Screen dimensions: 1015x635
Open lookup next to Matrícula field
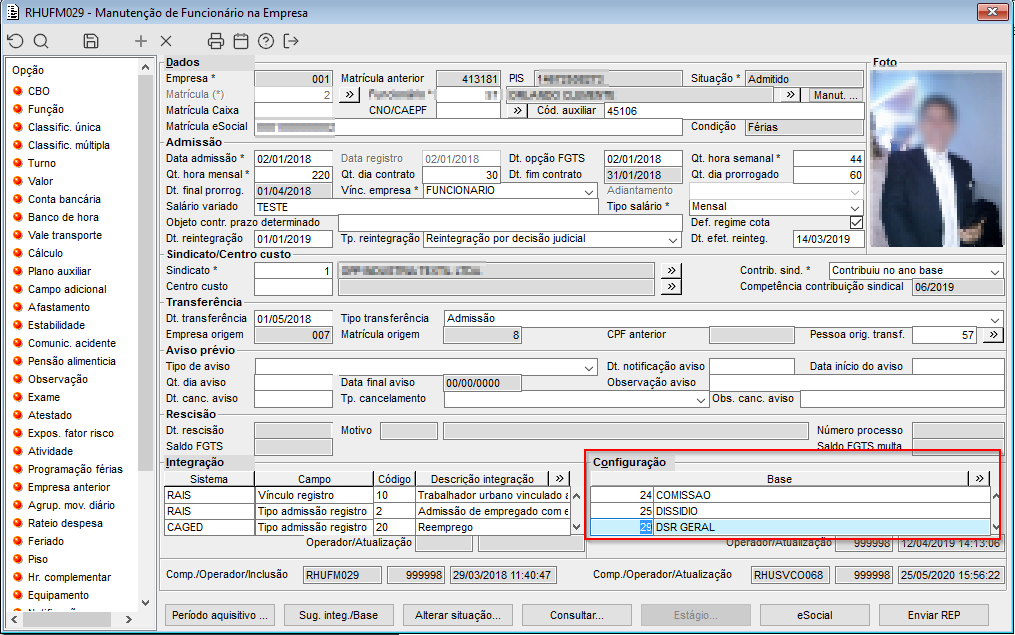pos(349,95)
